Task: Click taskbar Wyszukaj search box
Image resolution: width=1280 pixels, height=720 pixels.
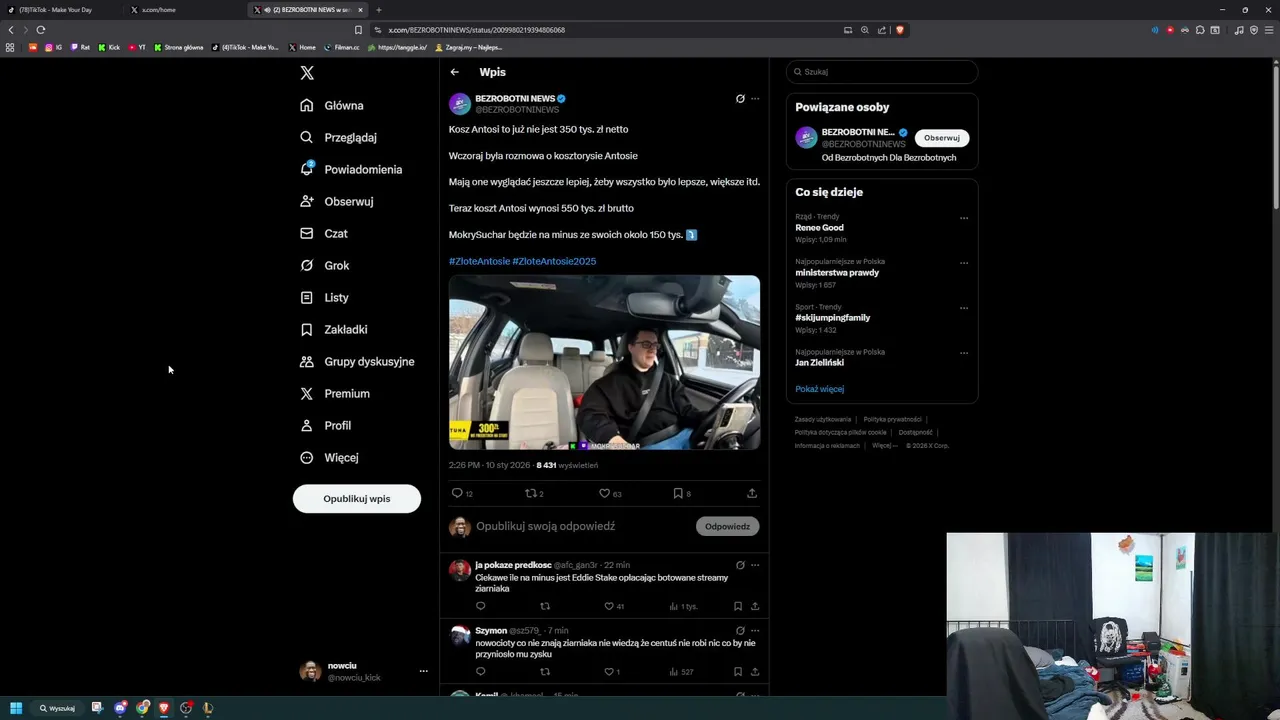Action: coord(57,708)
